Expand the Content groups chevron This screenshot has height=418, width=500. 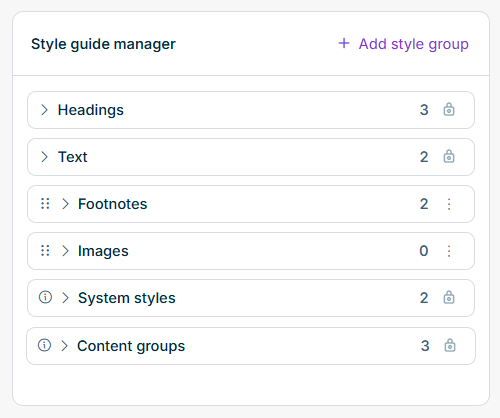click(64, 346)
